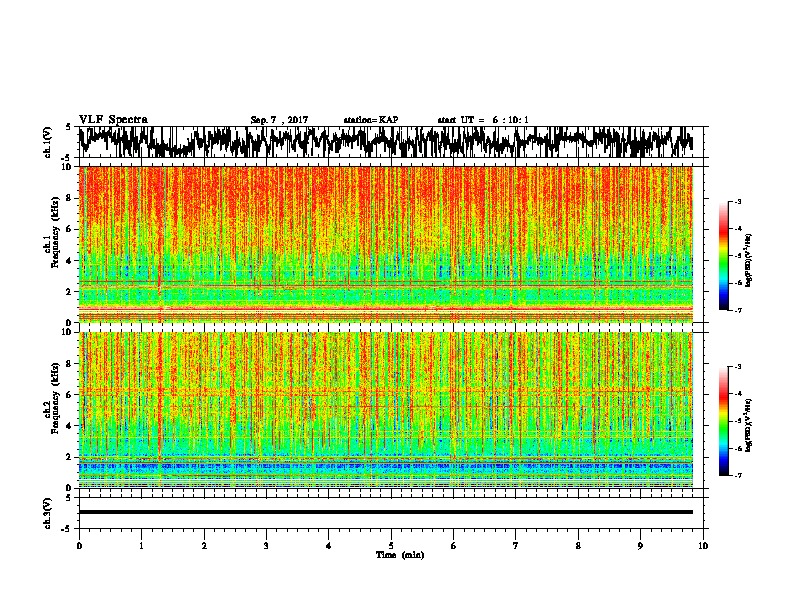Click the "8" kHz tick on the ch.1 frequency axis
Viewport: 792px width, 612px height.
(70, 198)
